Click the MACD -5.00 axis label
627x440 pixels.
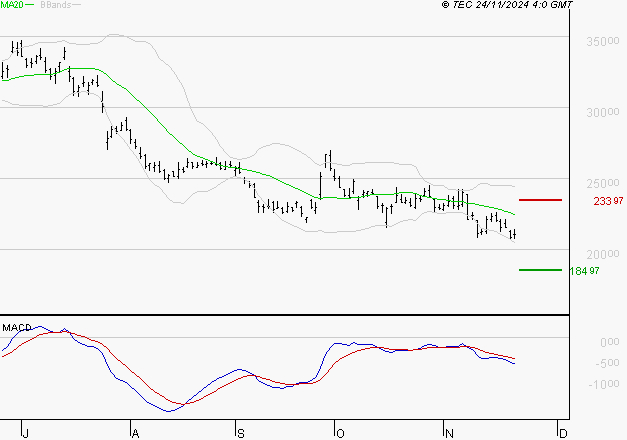607,363
